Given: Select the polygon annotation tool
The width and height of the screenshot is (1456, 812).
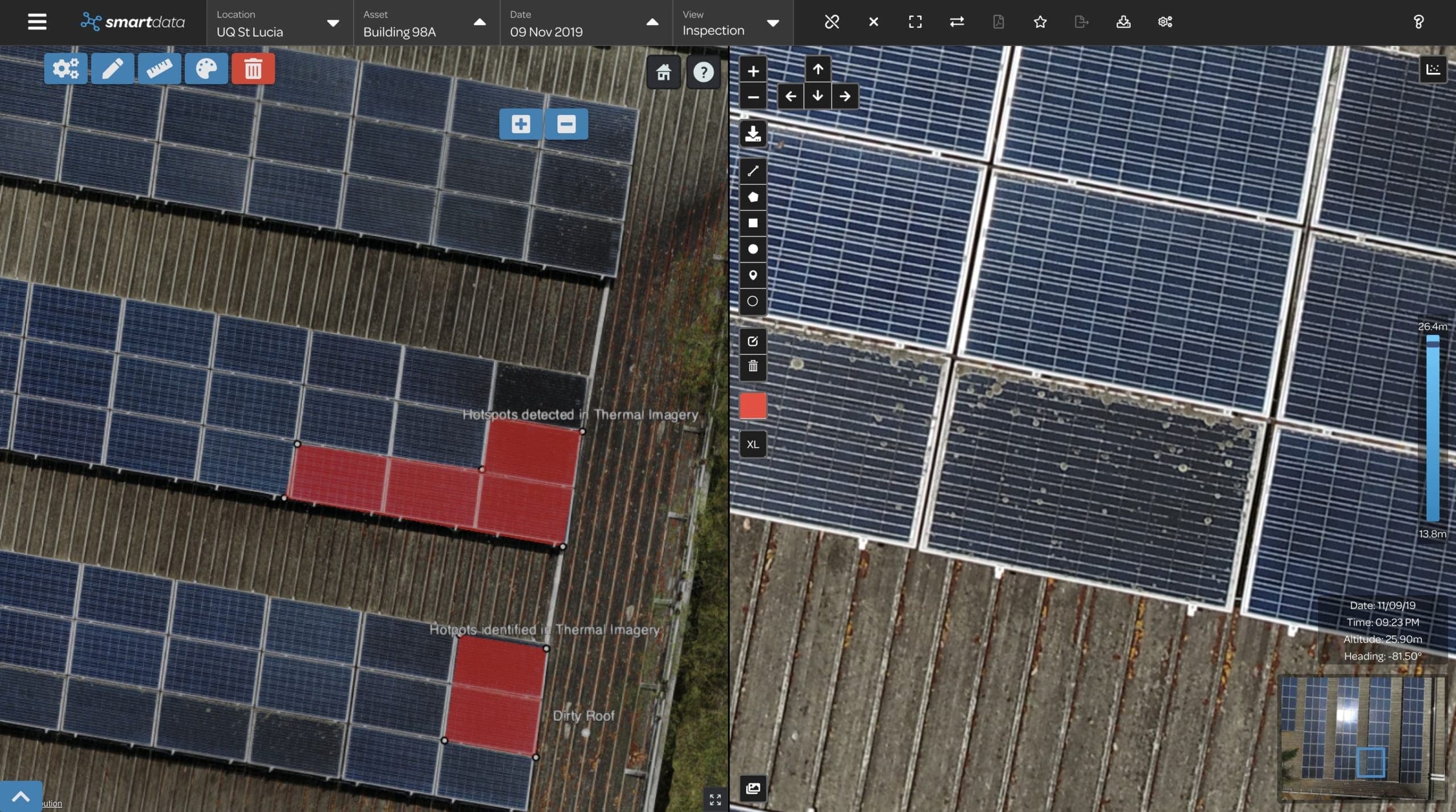Looking at the screenshot, I should pyautogui.click(x=752, y=197).
